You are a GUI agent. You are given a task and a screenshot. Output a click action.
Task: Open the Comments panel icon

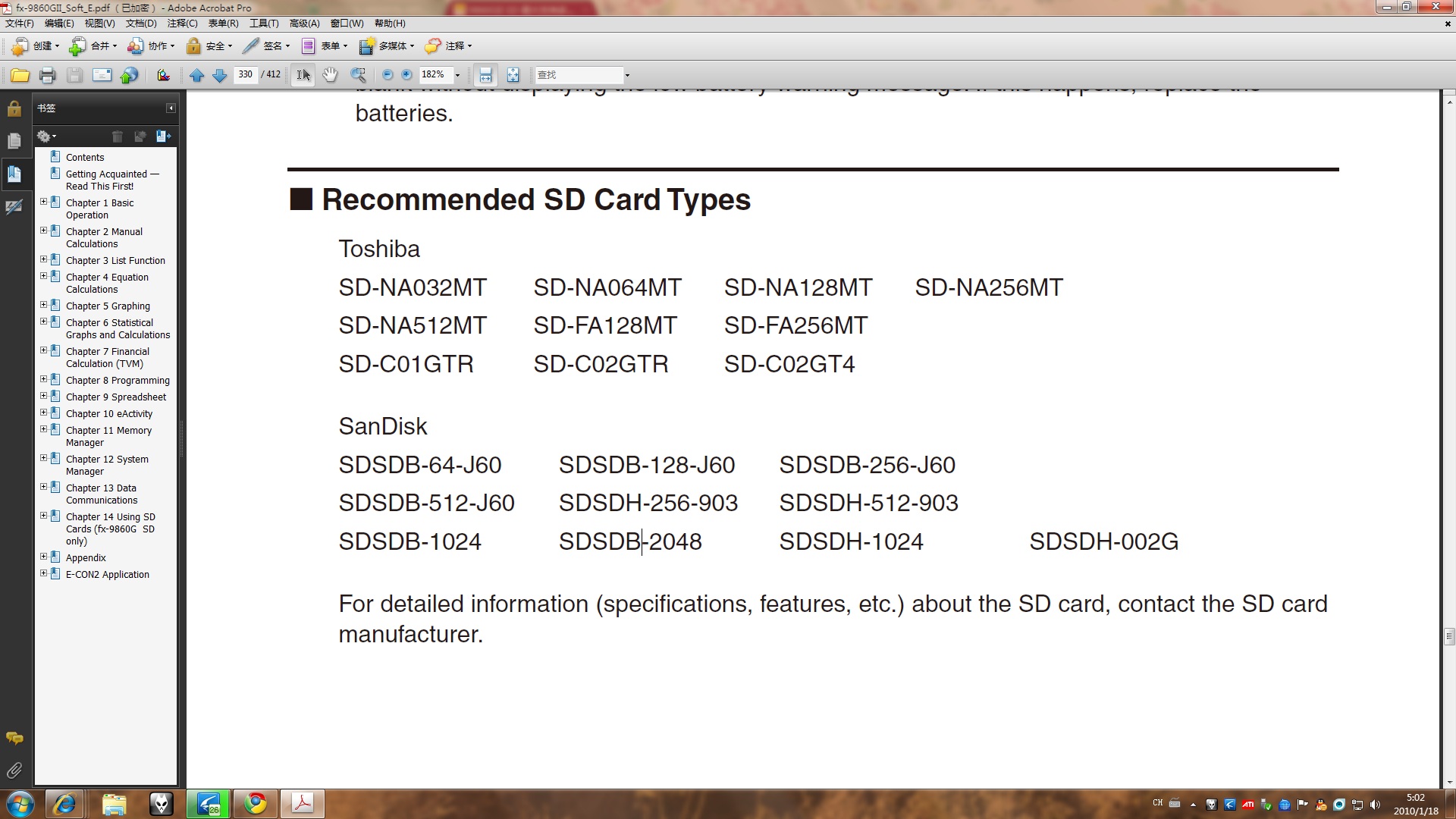click(x=14, y=738)
